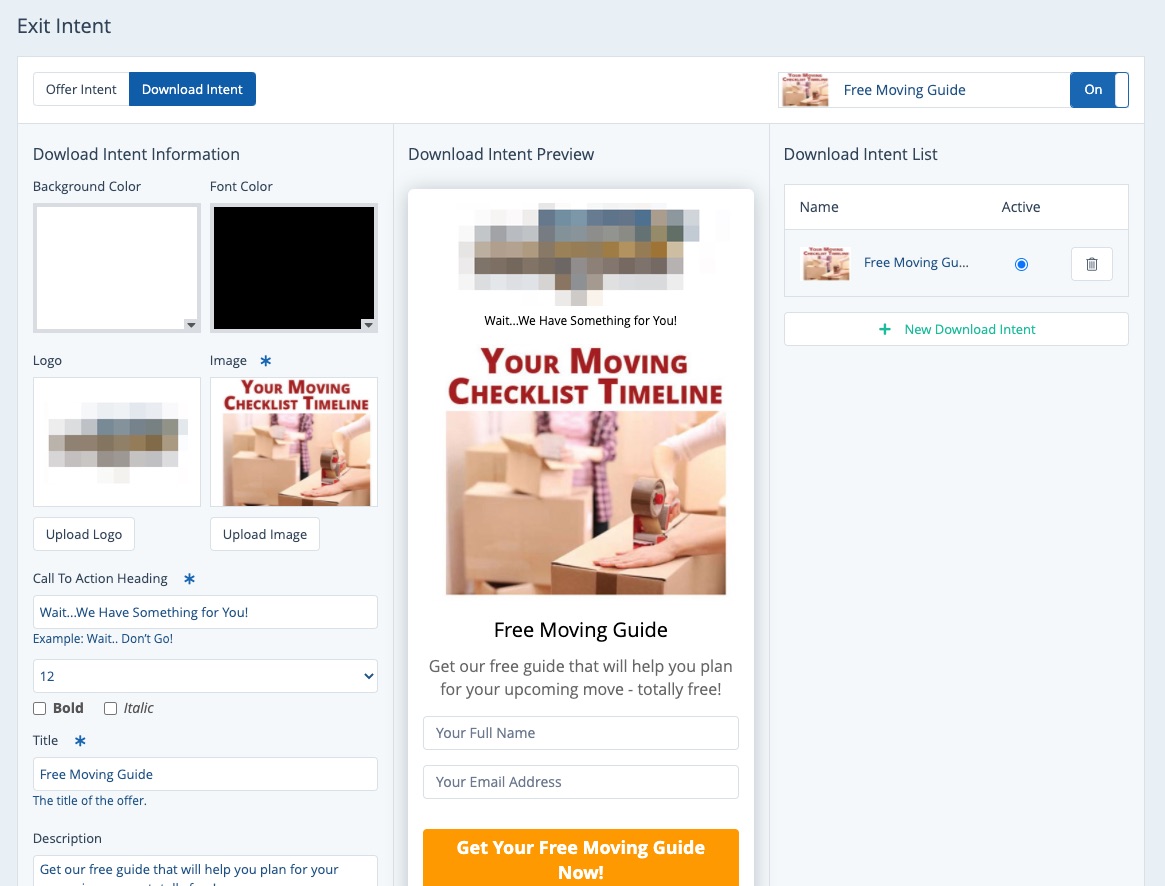Click the Upload Image button

[265, 534]
